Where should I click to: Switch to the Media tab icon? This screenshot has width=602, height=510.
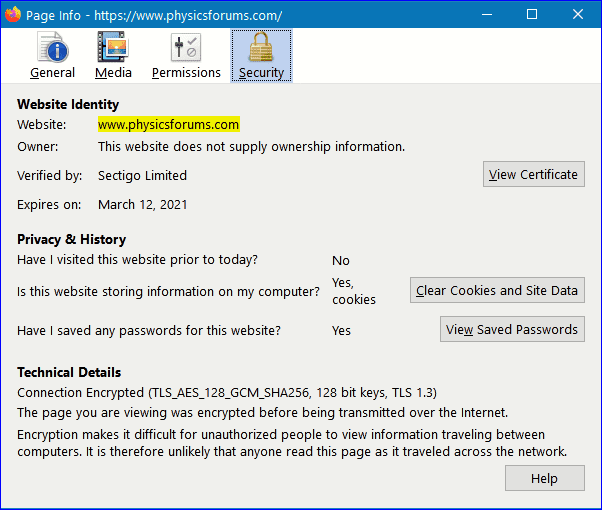click(x=113, y=55)
